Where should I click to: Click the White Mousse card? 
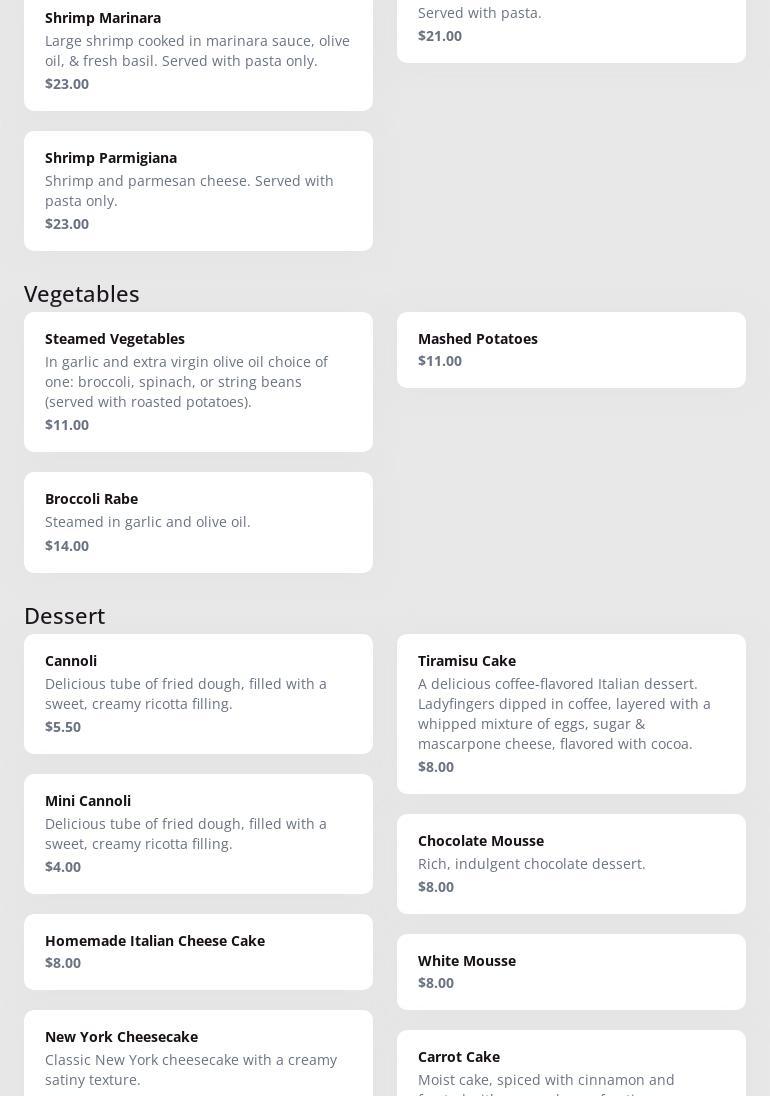[571, 971]
